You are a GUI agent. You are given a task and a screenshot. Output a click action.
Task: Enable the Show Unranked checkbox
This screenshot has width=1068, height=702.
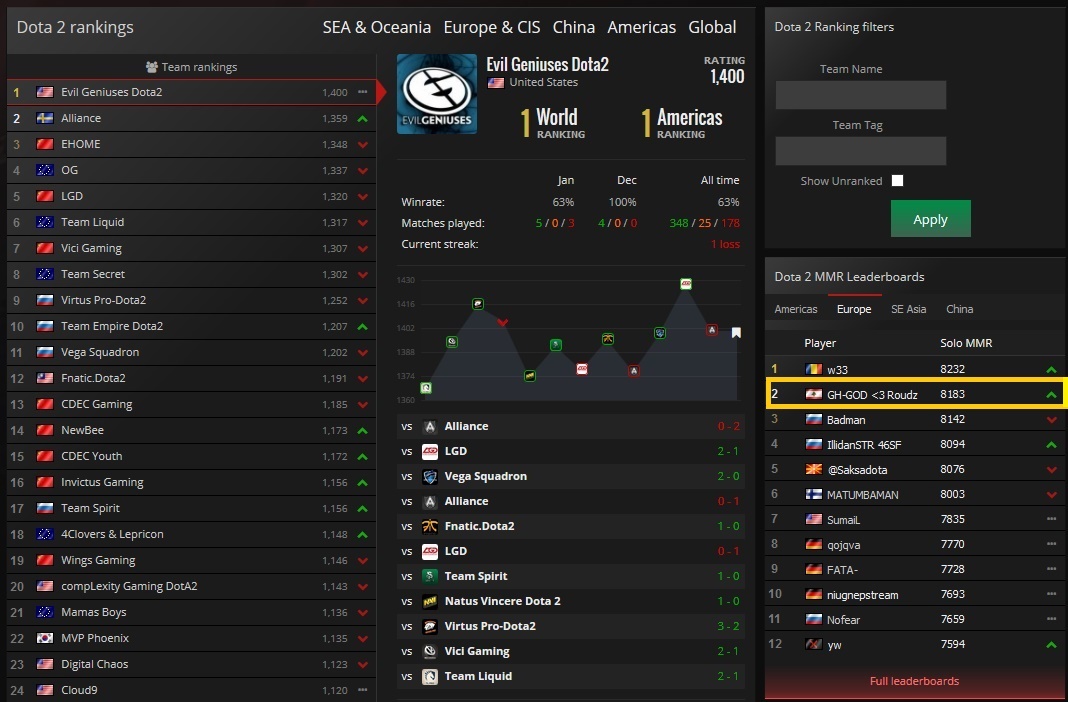(x=897, y=180)
